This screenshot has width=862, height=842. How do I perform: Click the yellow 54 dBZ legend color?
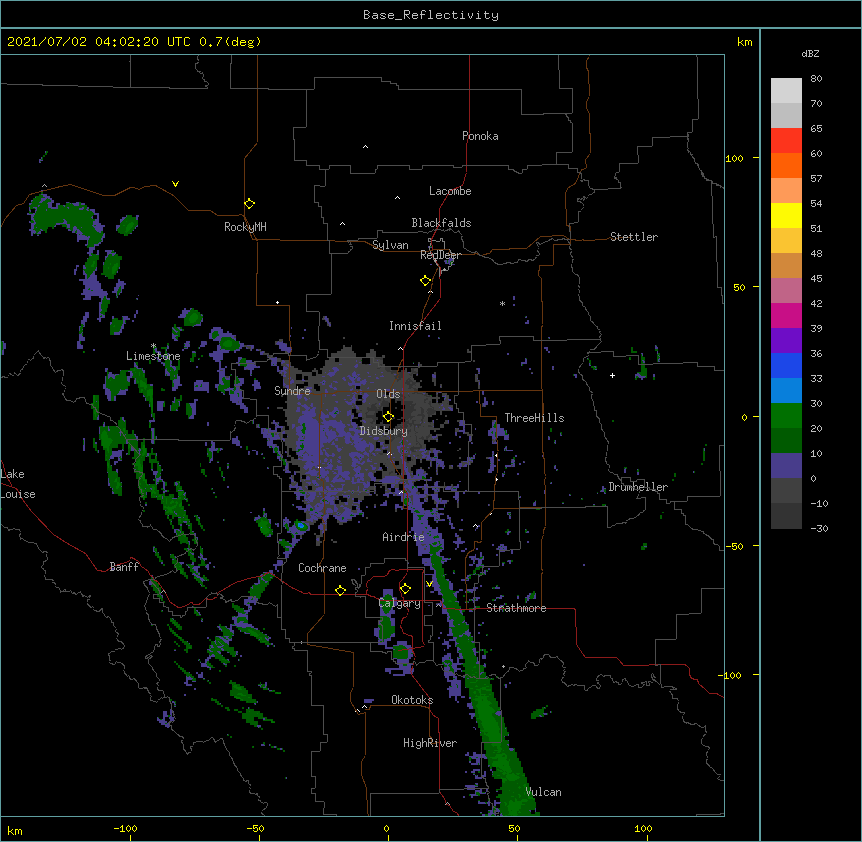tap(786, 215)
